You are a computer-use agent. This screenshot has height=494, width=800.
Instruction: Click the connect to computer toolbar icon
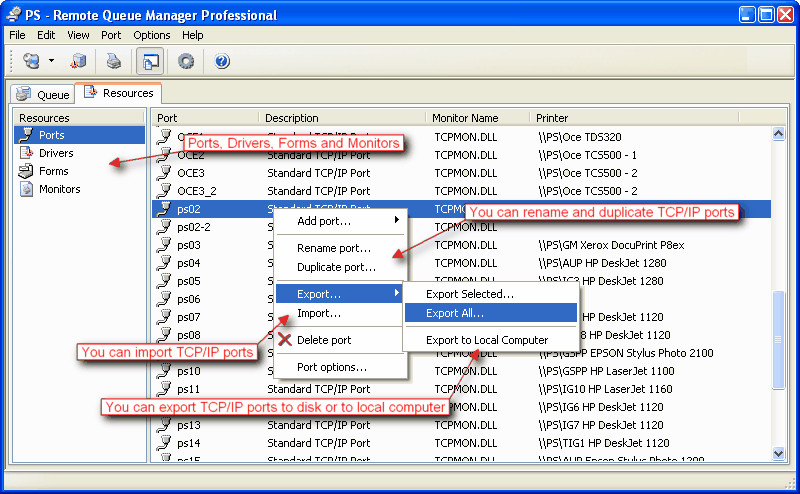31,61
